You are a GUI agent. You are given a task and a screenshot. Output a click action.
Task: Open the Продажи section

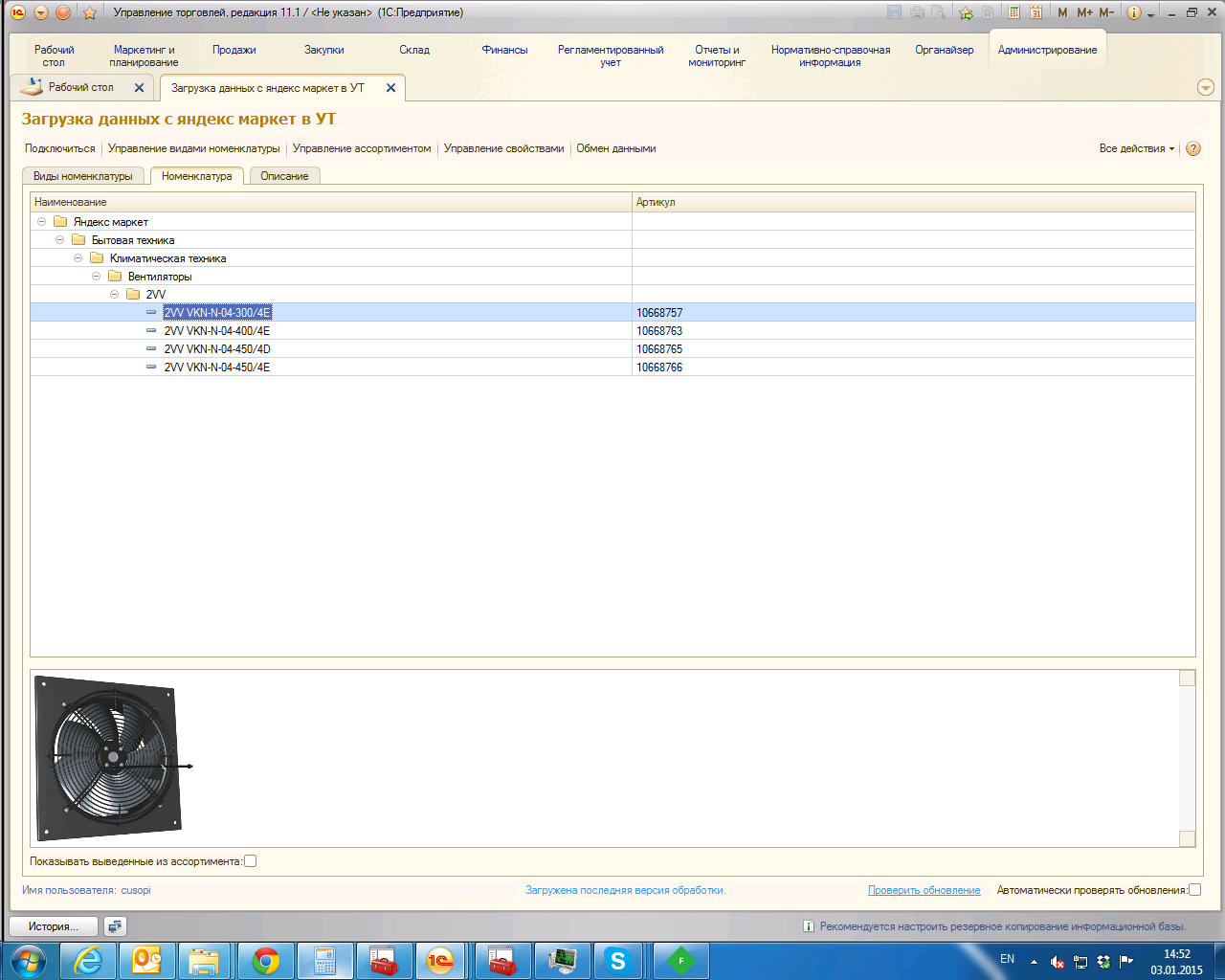[x=234, y=50]
